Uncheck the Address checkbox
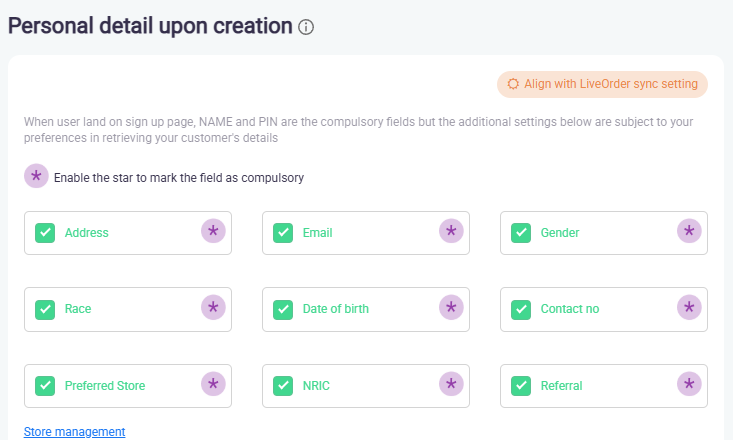This screenshot has width=733, height=440. pos(45,233)
